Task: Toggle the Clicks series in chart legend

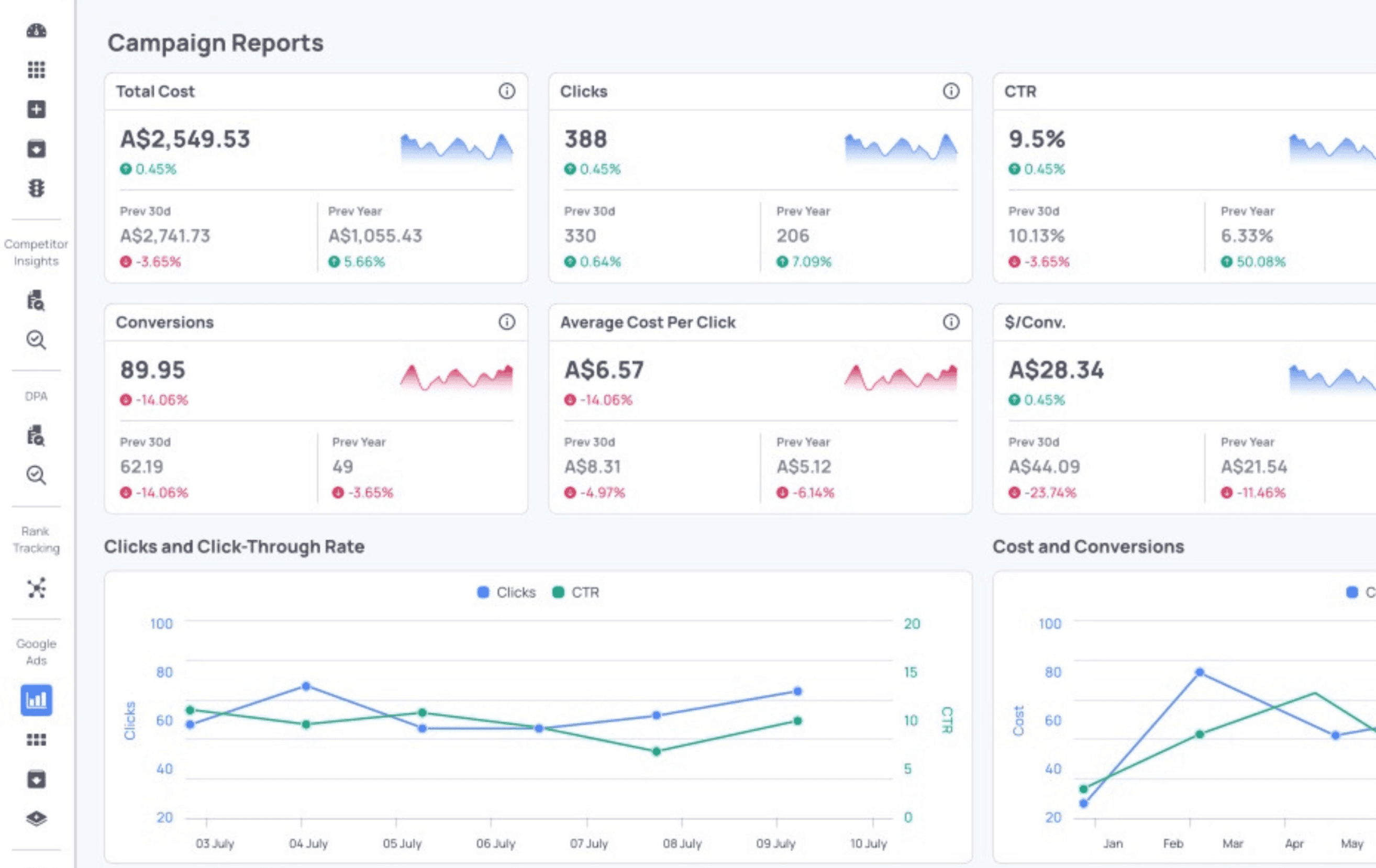Action: [x=506, y=592]
